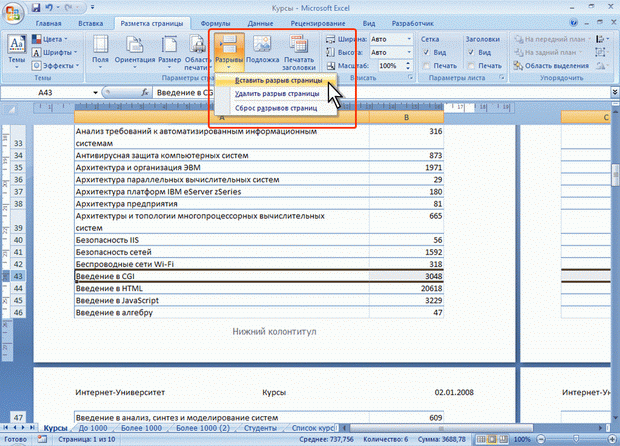
Task: Switch to the Вставка ribbon tab
Action: [91, 24]
